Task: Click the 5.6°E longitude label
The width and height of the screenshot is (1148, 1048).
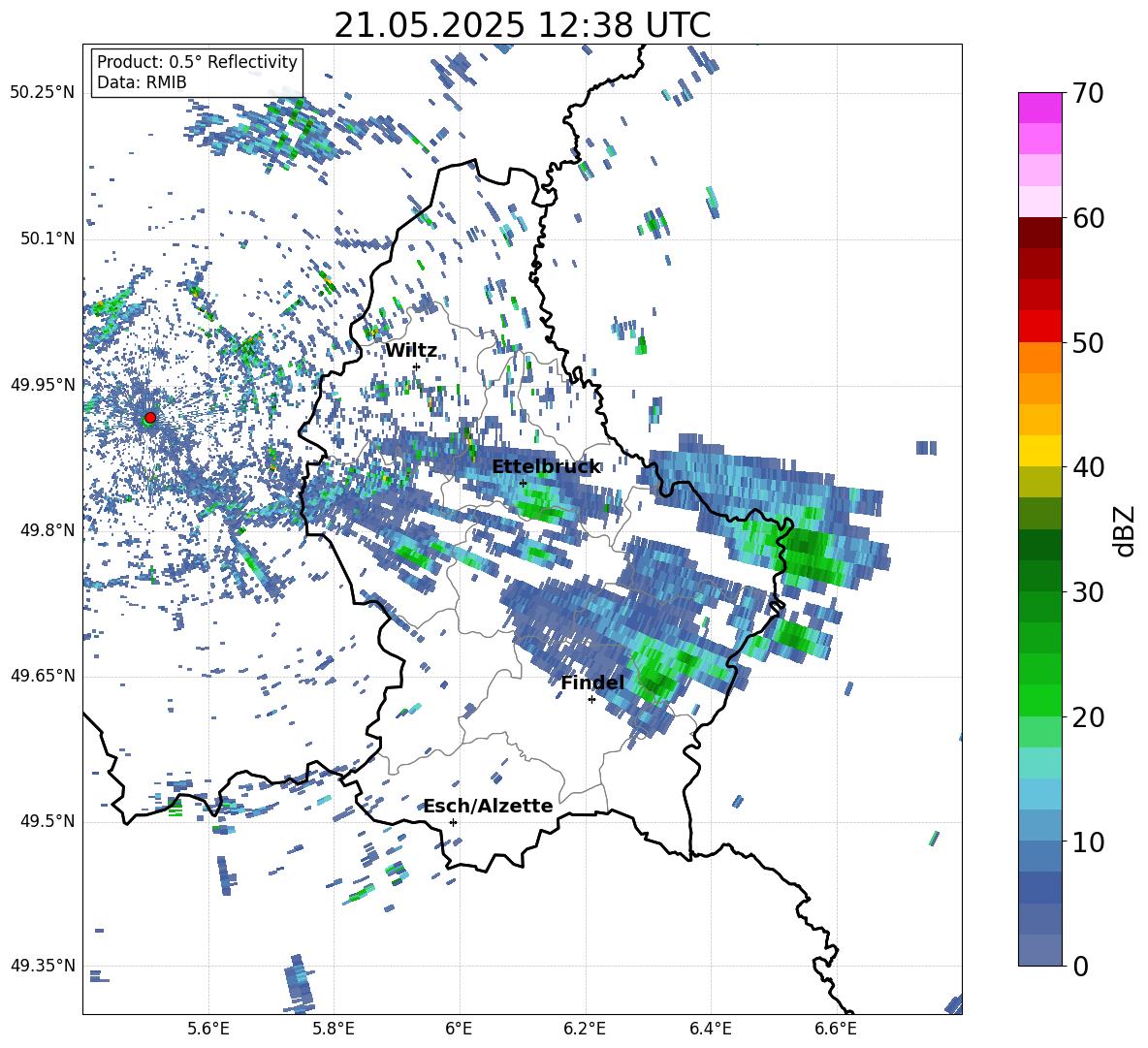Action: tap(208, 1029)
